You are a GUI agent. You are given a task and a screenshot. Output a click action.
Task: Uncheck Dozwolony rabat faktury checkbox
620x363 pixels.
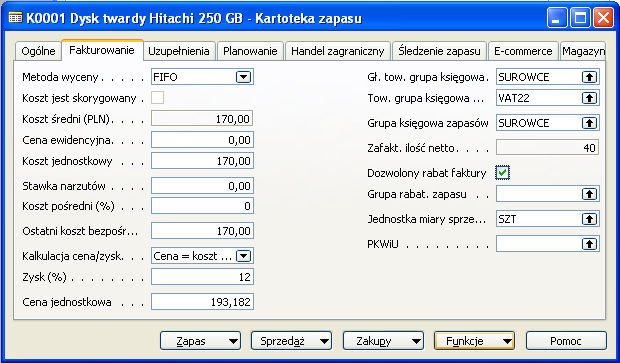503,173
